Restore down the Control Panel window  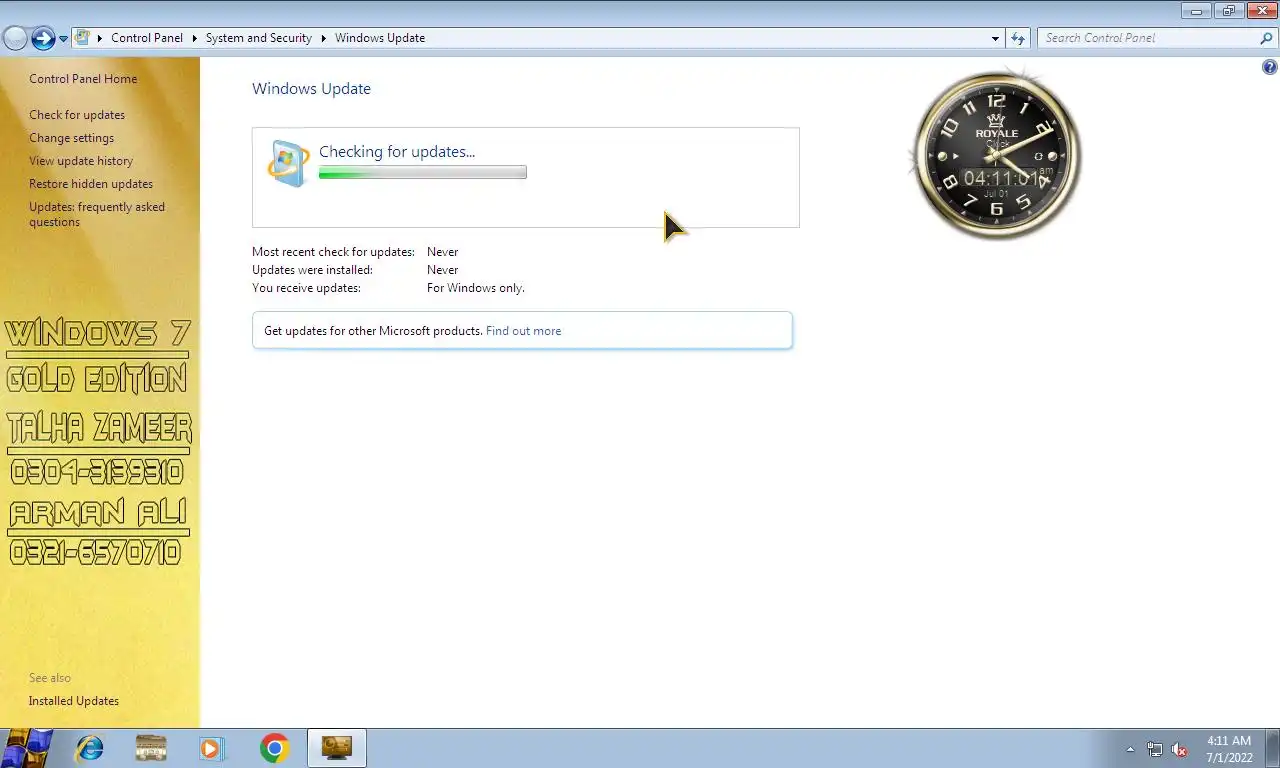1228,11
